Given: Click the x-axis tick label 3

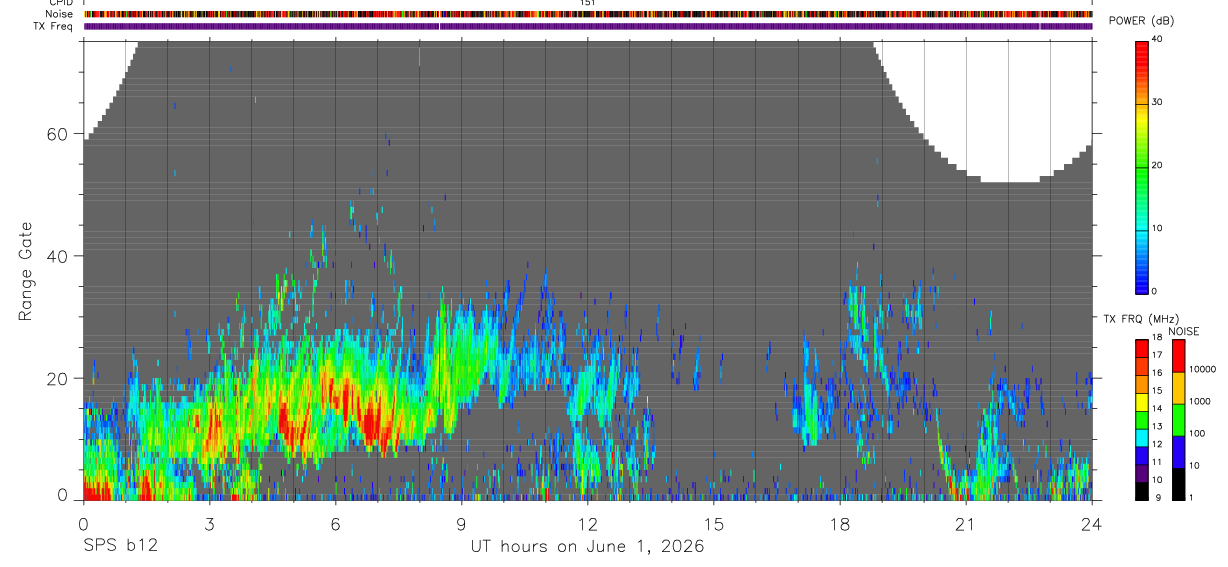Looking at the screenshot, I should tap(209, 524).
